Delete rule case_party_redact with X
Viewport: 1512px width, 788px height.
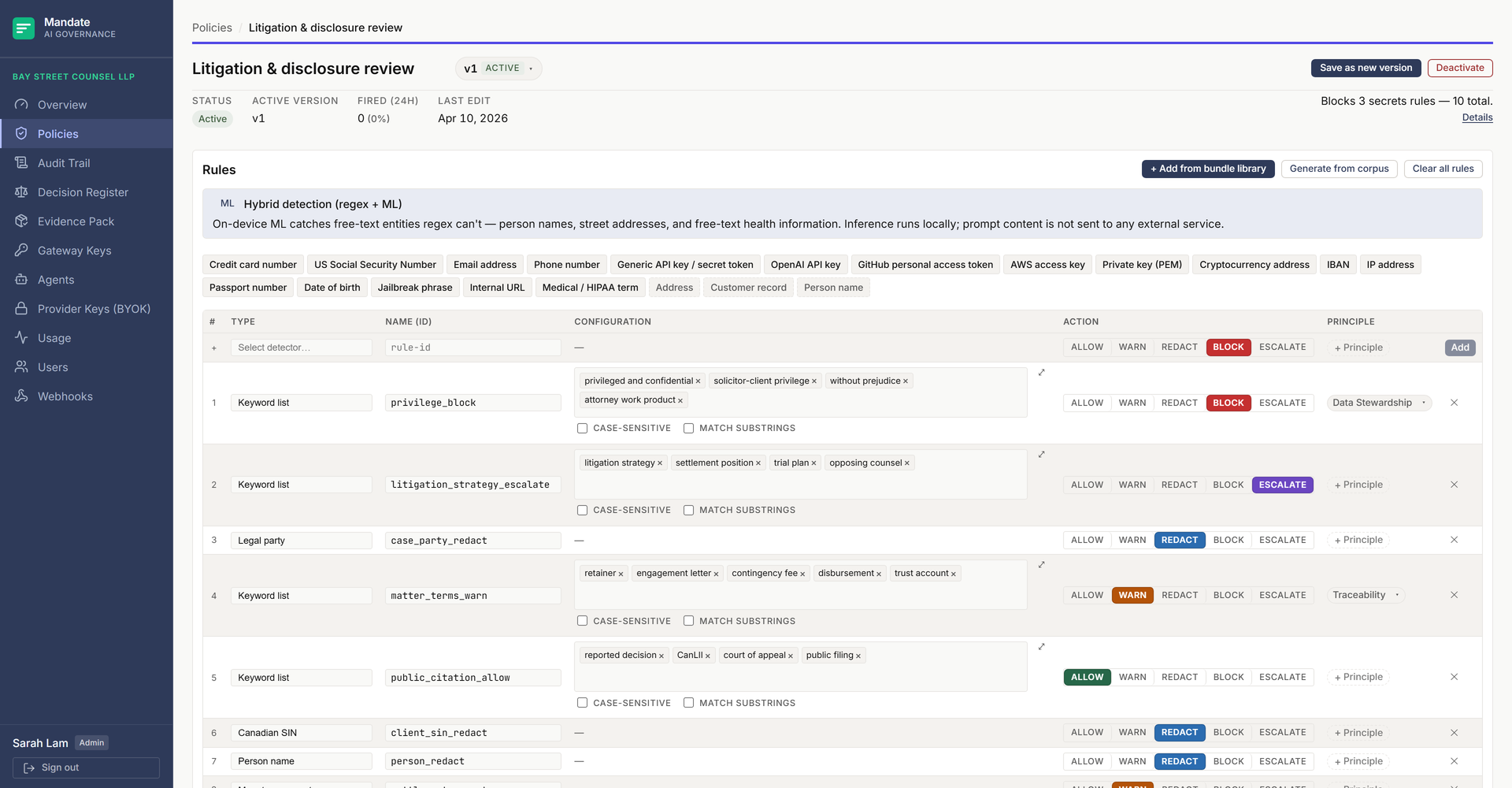[1454, 540]
